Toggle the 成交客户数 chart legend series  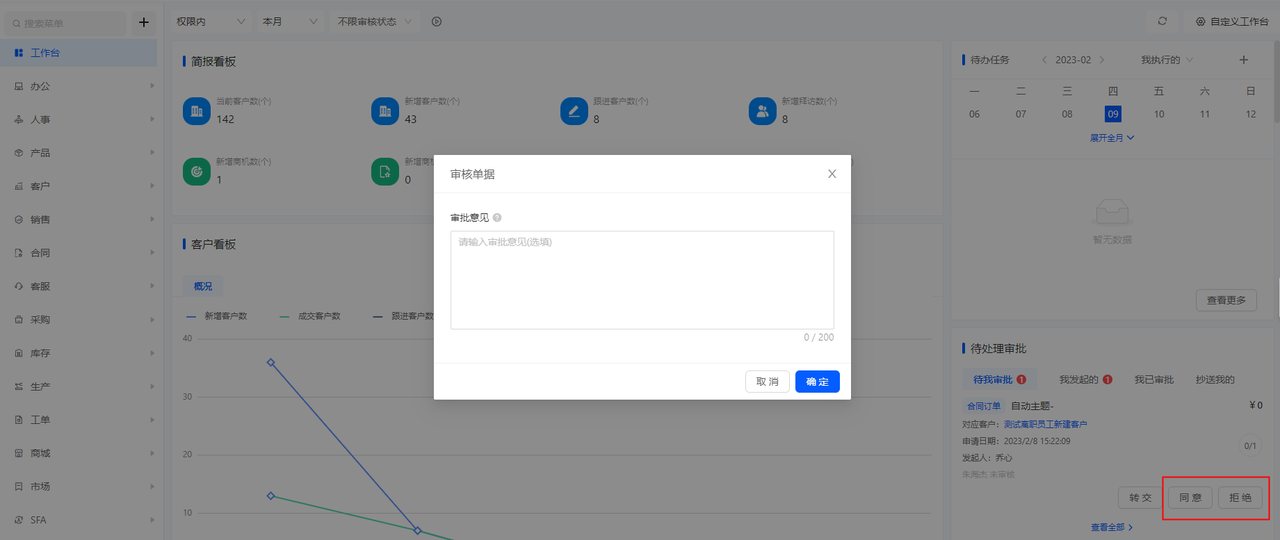(310, 316)
